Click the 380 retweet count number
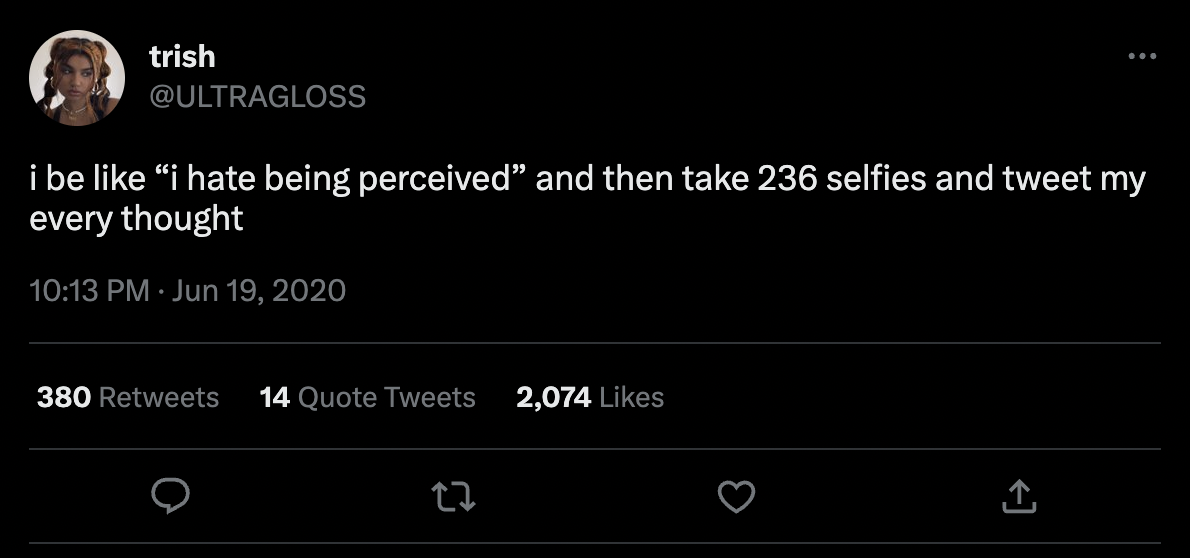 [x=65, y=397]
